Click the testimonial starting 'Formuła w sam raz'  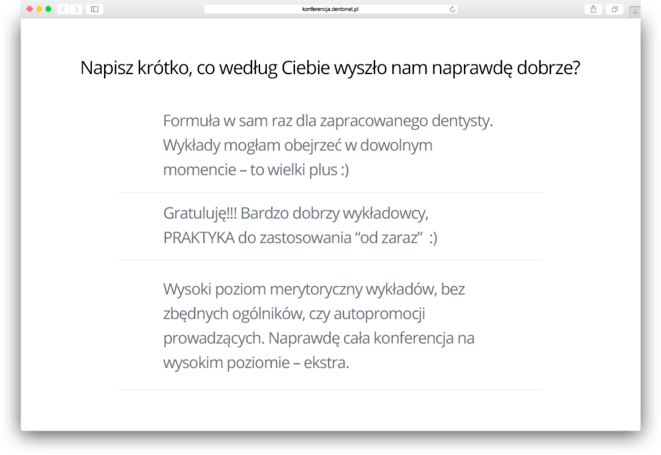click(328, 121)
